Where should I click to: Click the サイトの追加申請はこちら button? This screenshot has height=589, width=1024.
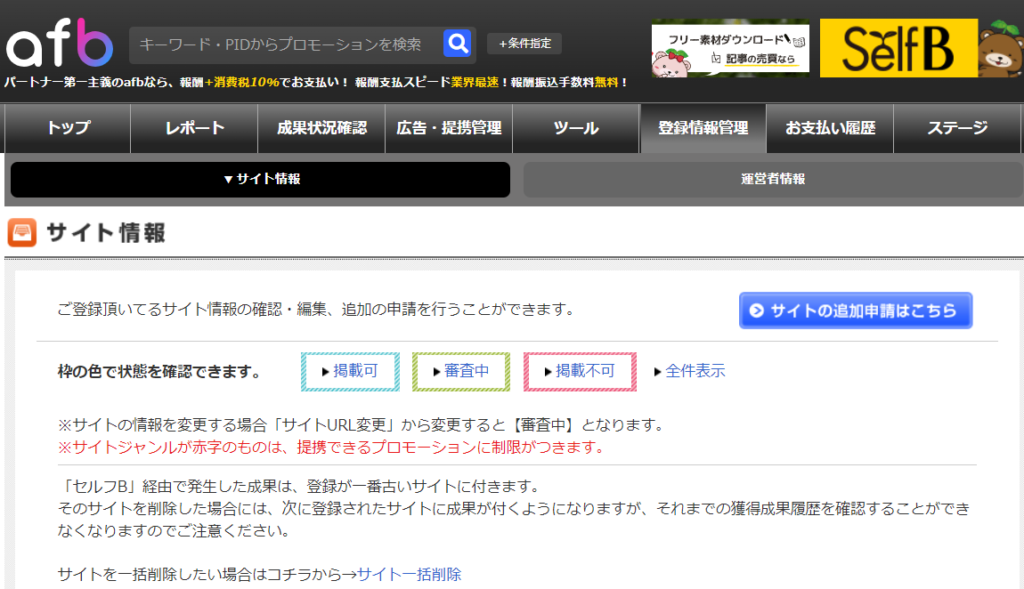[x=856, y=310]
